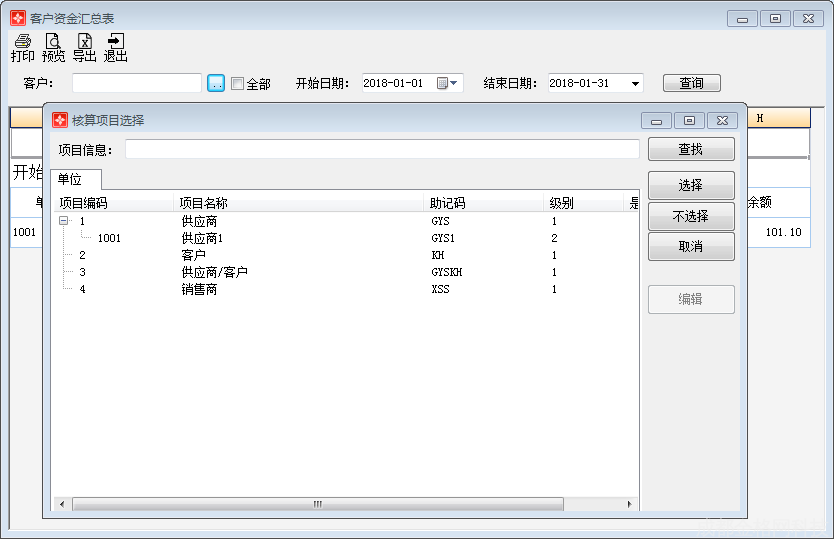Screen dimensions: 834x539
Task: Click the 项目信息 search input field
Action: tap(382, 150)
